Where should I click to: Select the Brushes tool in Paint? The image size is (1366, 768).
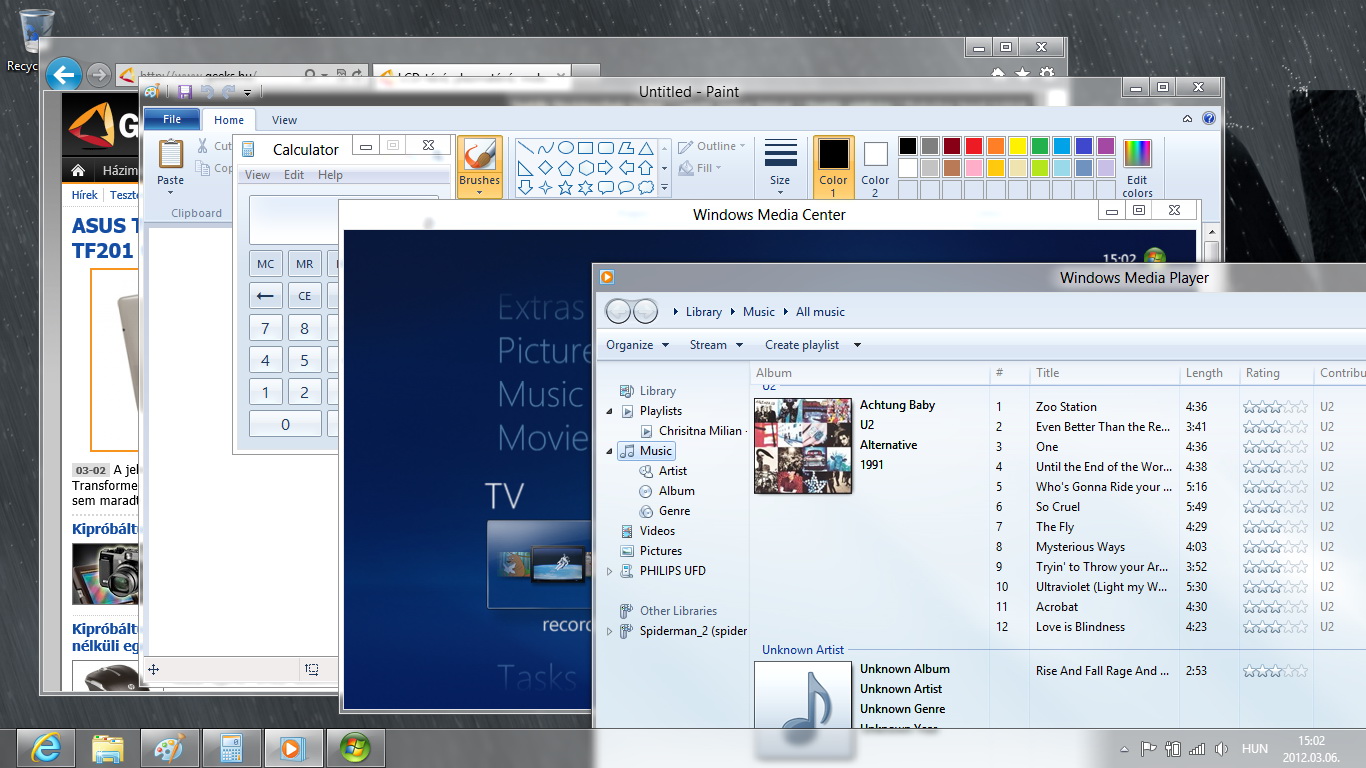pyautogui.click(x=479, y=165)
